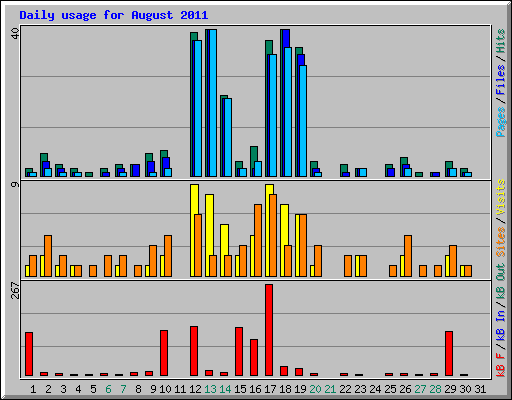Screen dimensions: 512x400
Task: Click the day 17 orange sites bar
Action: (273, 235)
